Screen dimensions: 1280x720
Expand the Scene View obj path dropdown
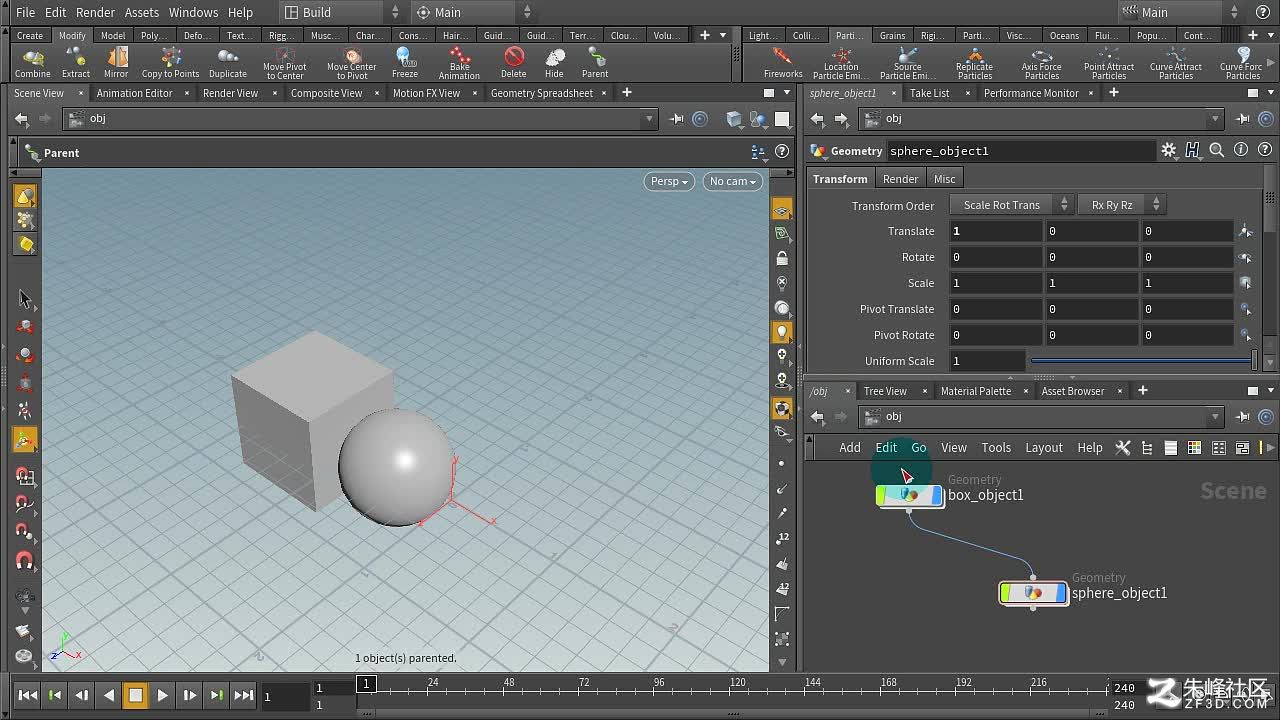(x=649, y=119)
